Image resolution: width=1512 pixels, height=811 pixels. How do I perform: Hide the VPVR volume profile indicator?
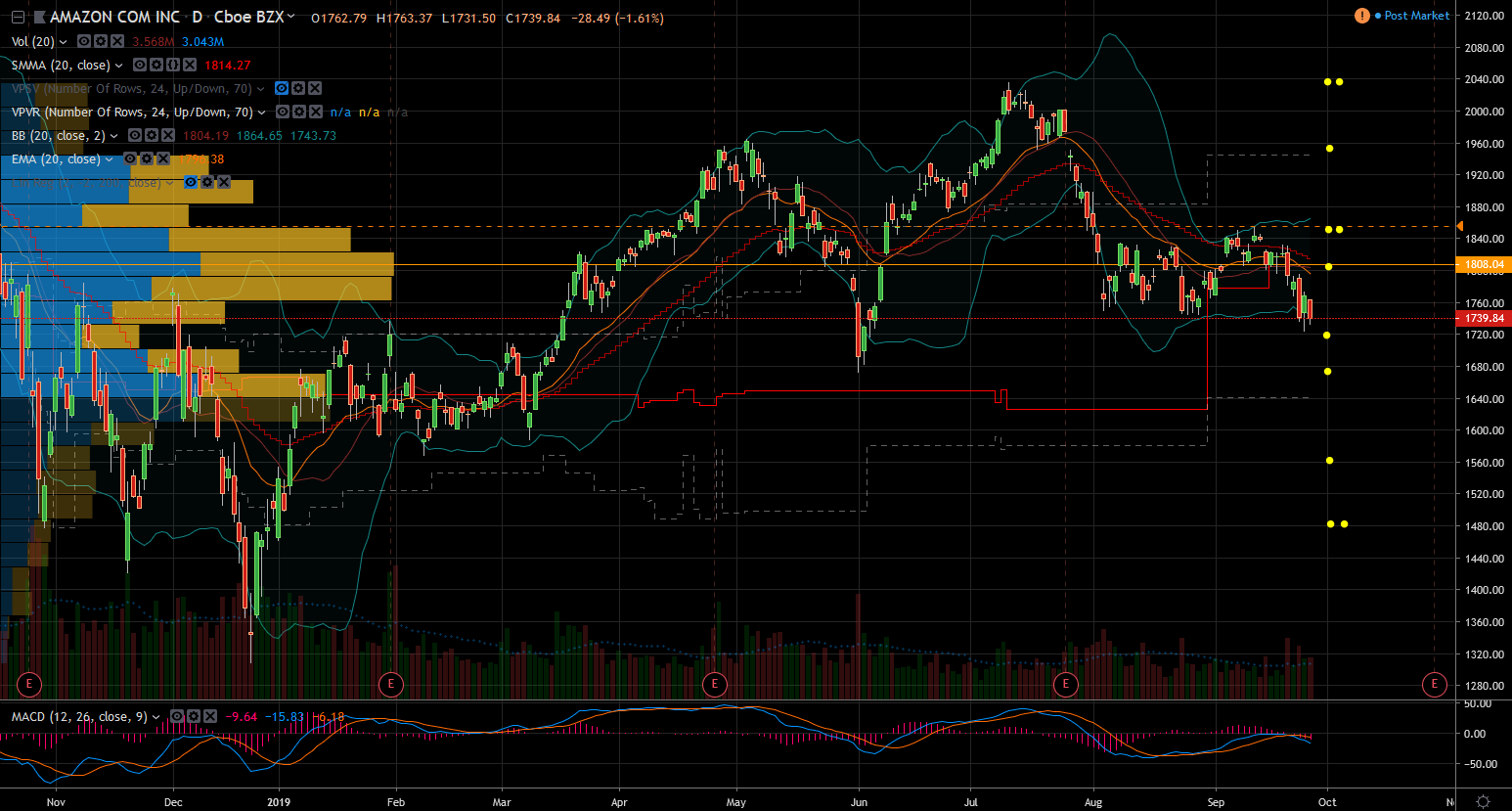(283, 112)
